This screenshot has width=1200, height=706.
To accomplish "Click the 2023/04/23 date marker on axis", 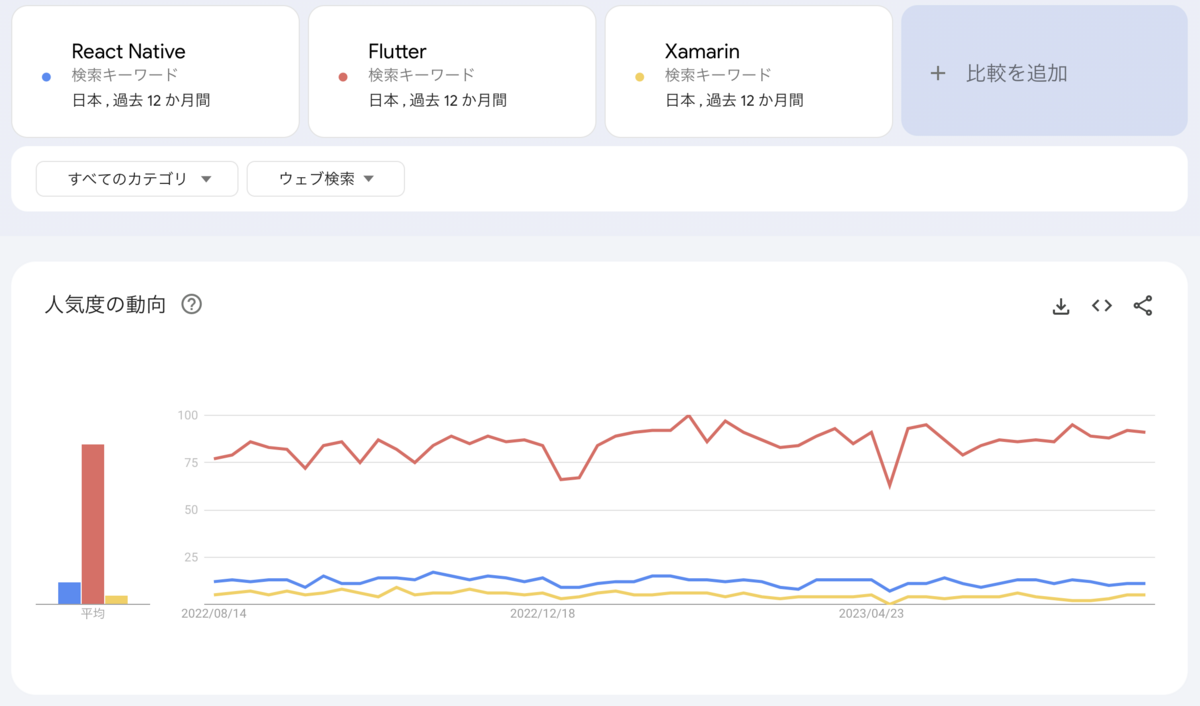I will (x=871, y=614).
